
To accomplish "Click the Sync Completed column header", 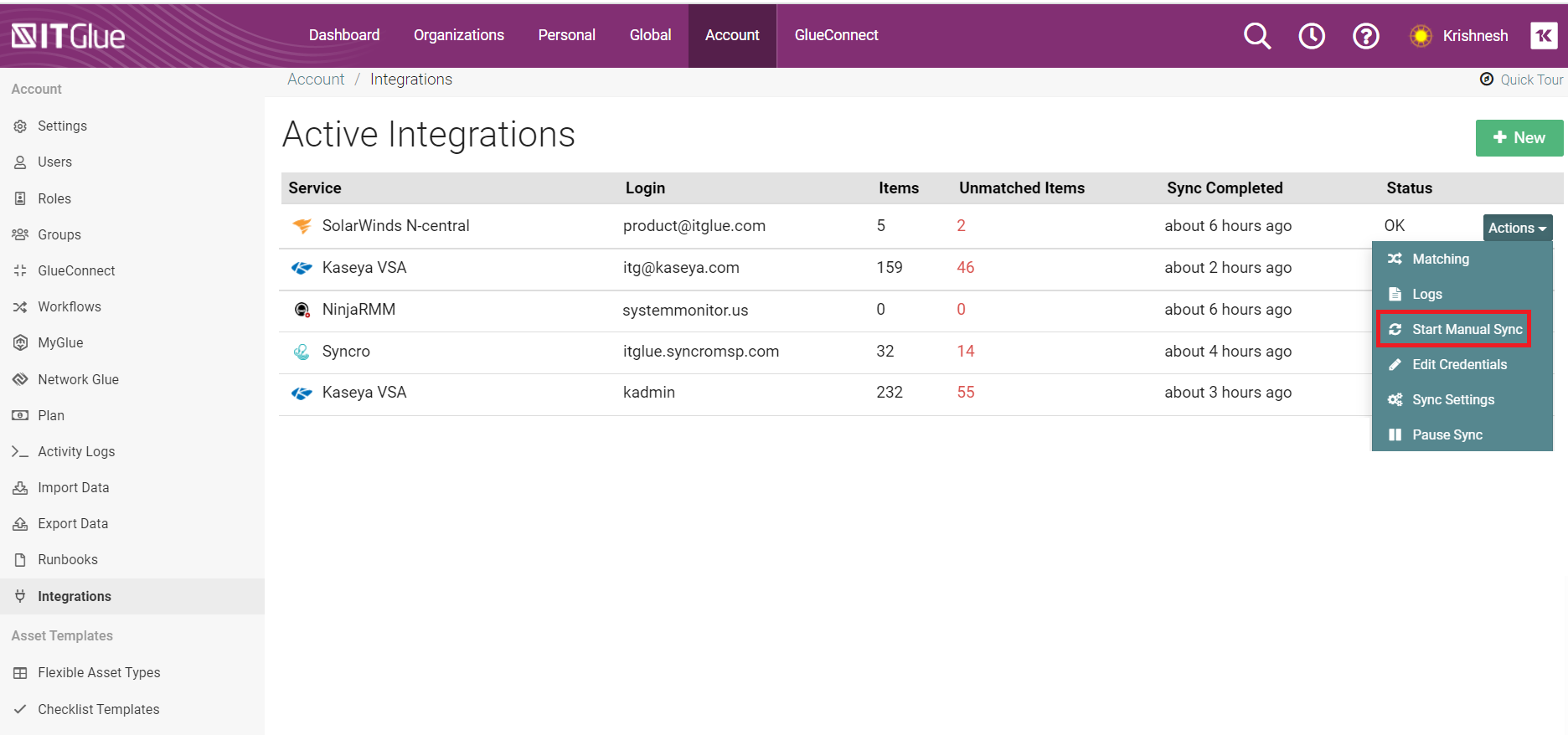I will coord(1225,188).
